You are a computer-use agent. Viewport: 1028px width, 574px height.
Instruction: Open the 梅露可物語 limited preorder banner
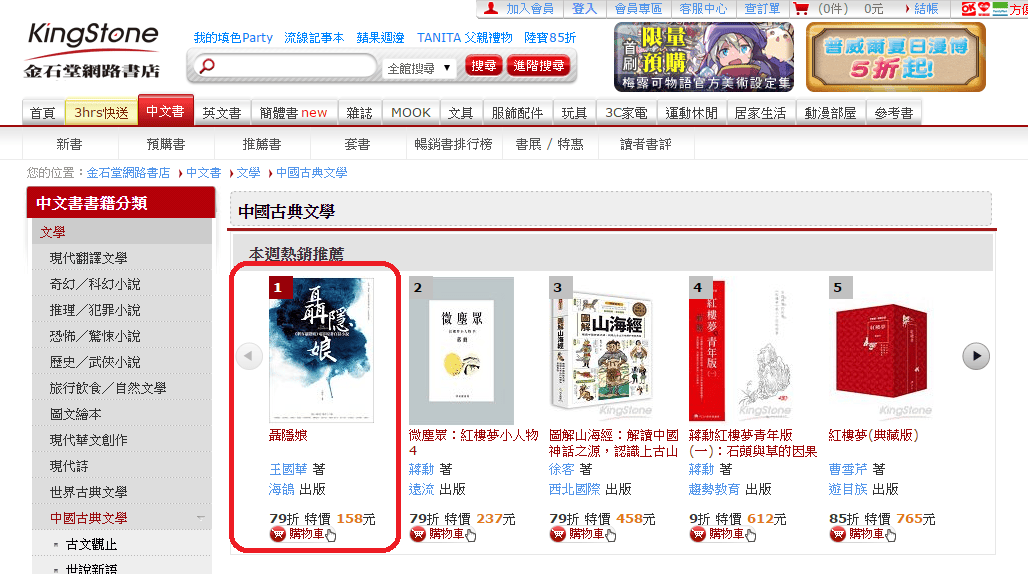[703, 57]
